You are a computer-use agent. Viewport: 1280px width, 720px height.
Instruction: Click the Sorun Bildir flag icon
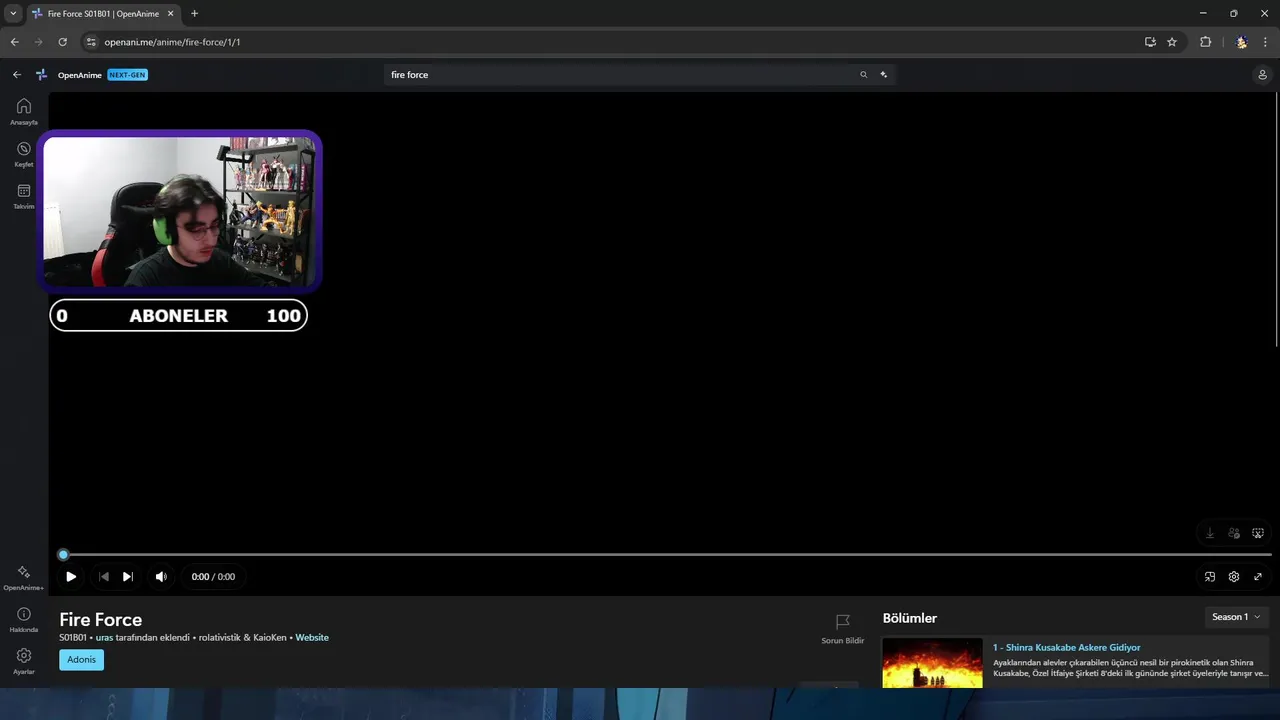pyautogui.click(x=843, y=622)
